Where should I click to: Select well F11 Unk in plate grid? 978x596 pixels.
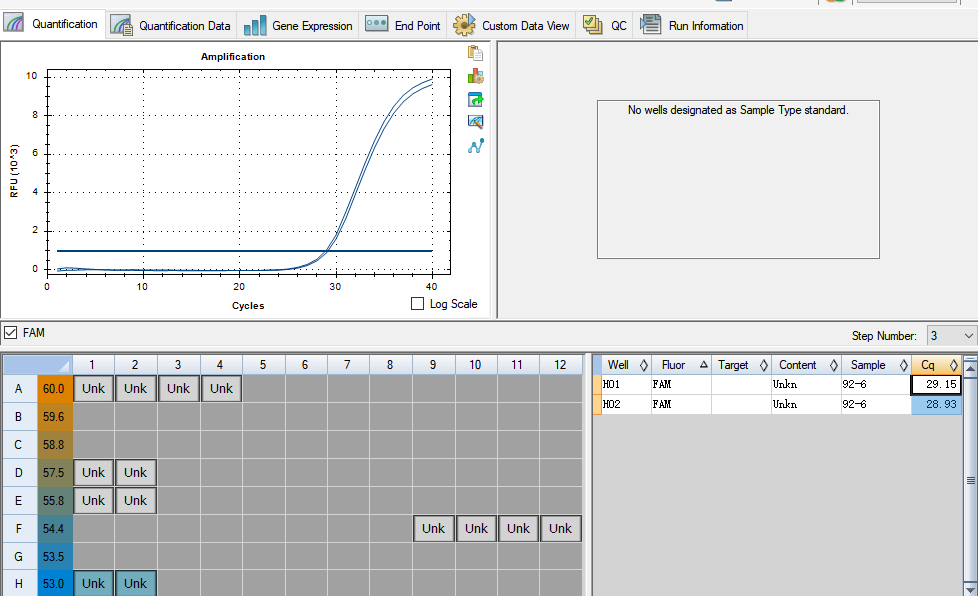pyautogui.click(x=518, y=529)
